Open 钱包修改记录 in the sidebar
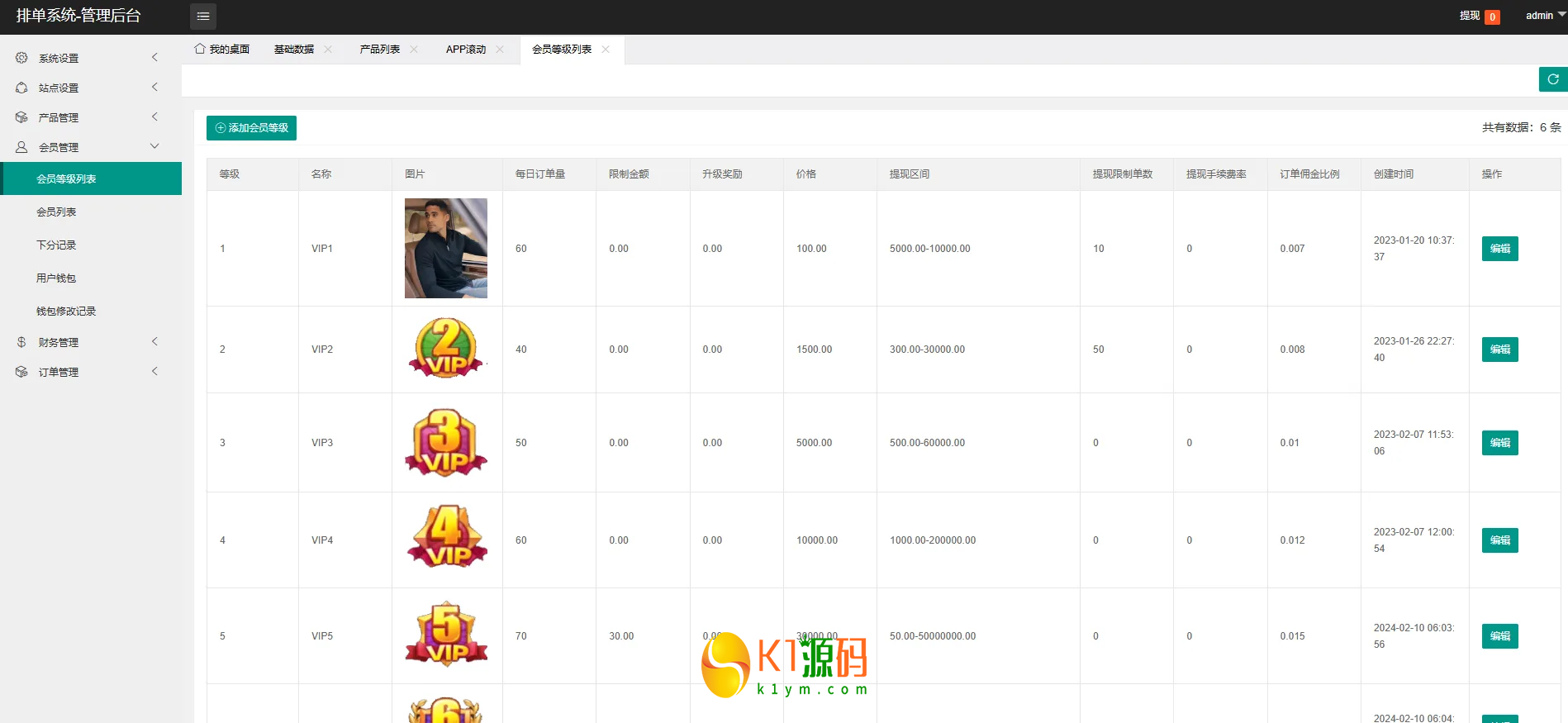 [x=91, y=311]
